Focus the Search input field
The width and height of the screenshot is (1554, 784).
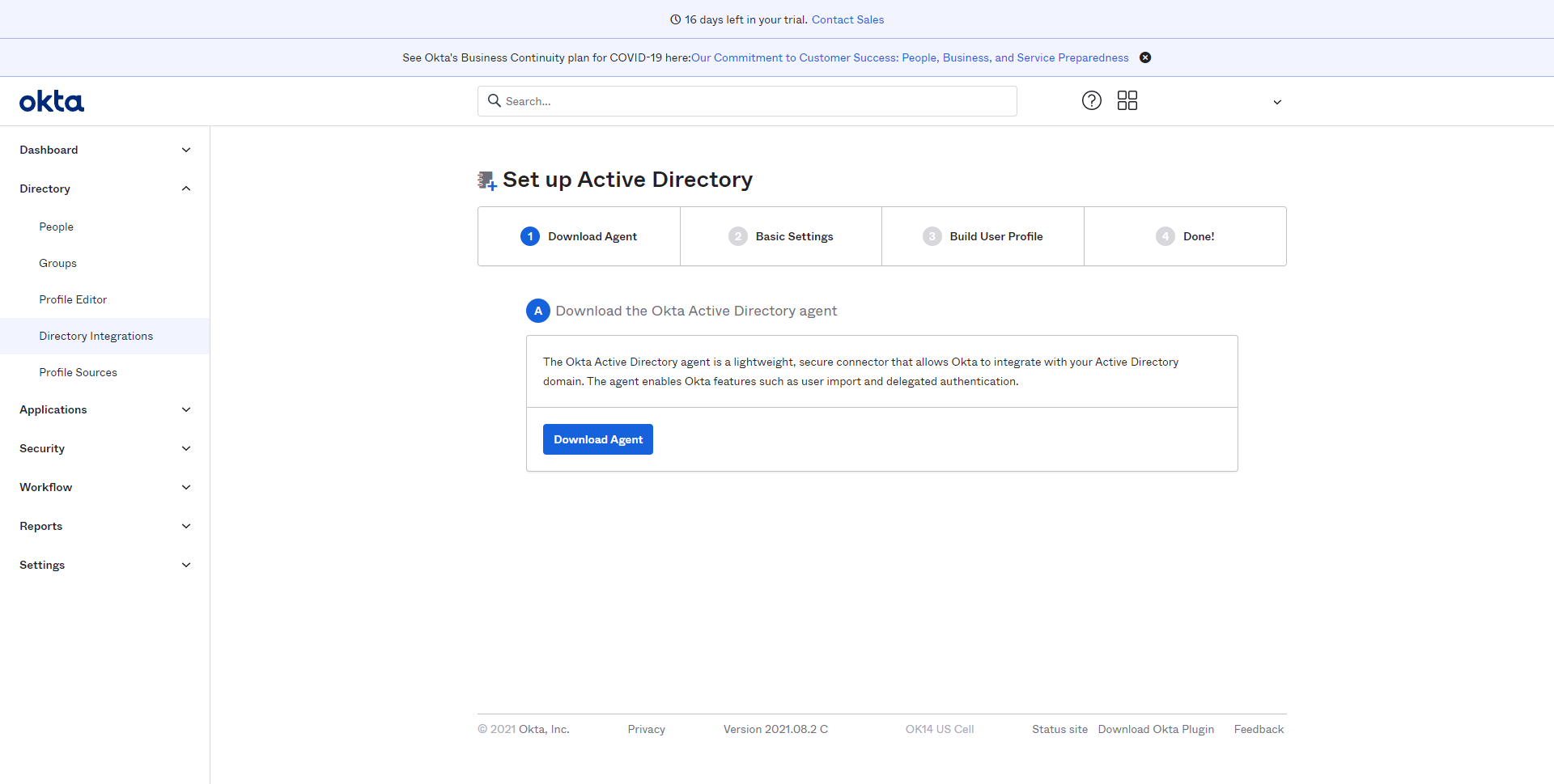click(747, 101)
